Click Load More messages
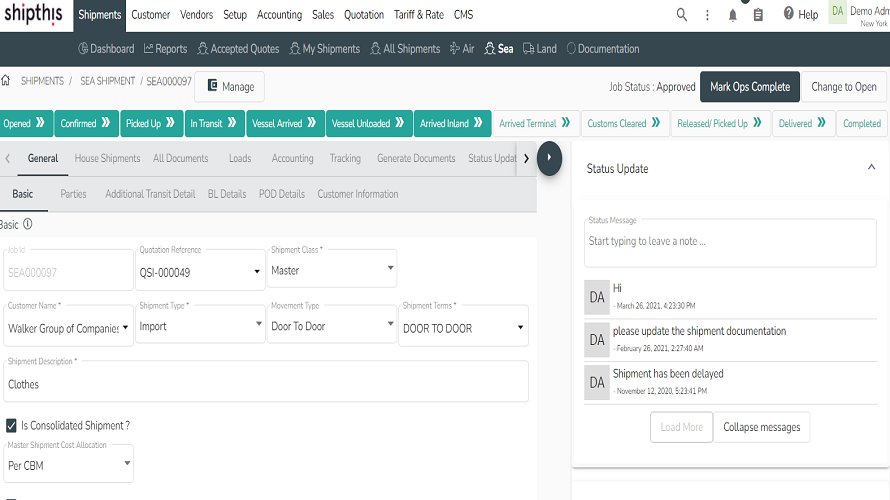The height and width of the screenshot is (500, 890). (682, 427)
